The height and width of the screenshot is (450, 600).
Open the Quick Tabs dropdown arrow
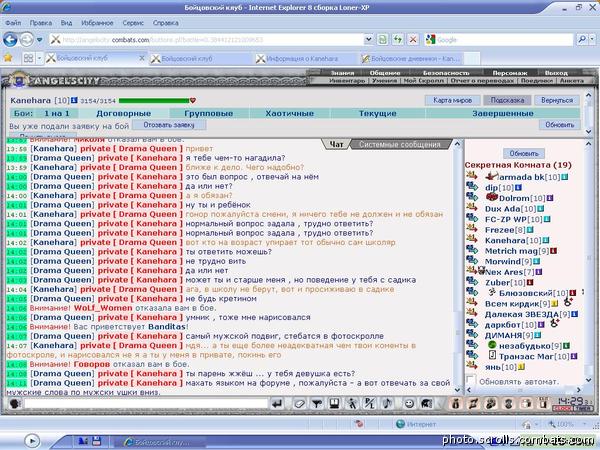point(39,58)
